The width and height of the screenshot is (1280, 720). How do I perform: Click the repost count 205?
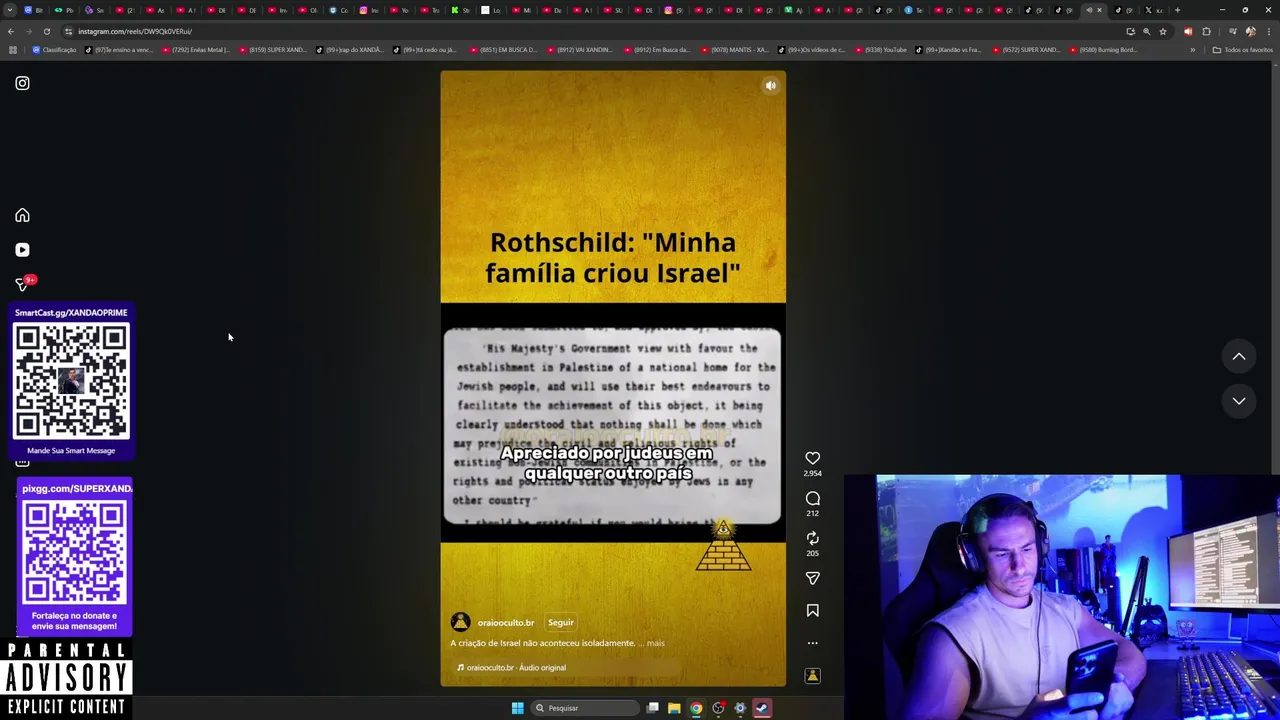813,553
